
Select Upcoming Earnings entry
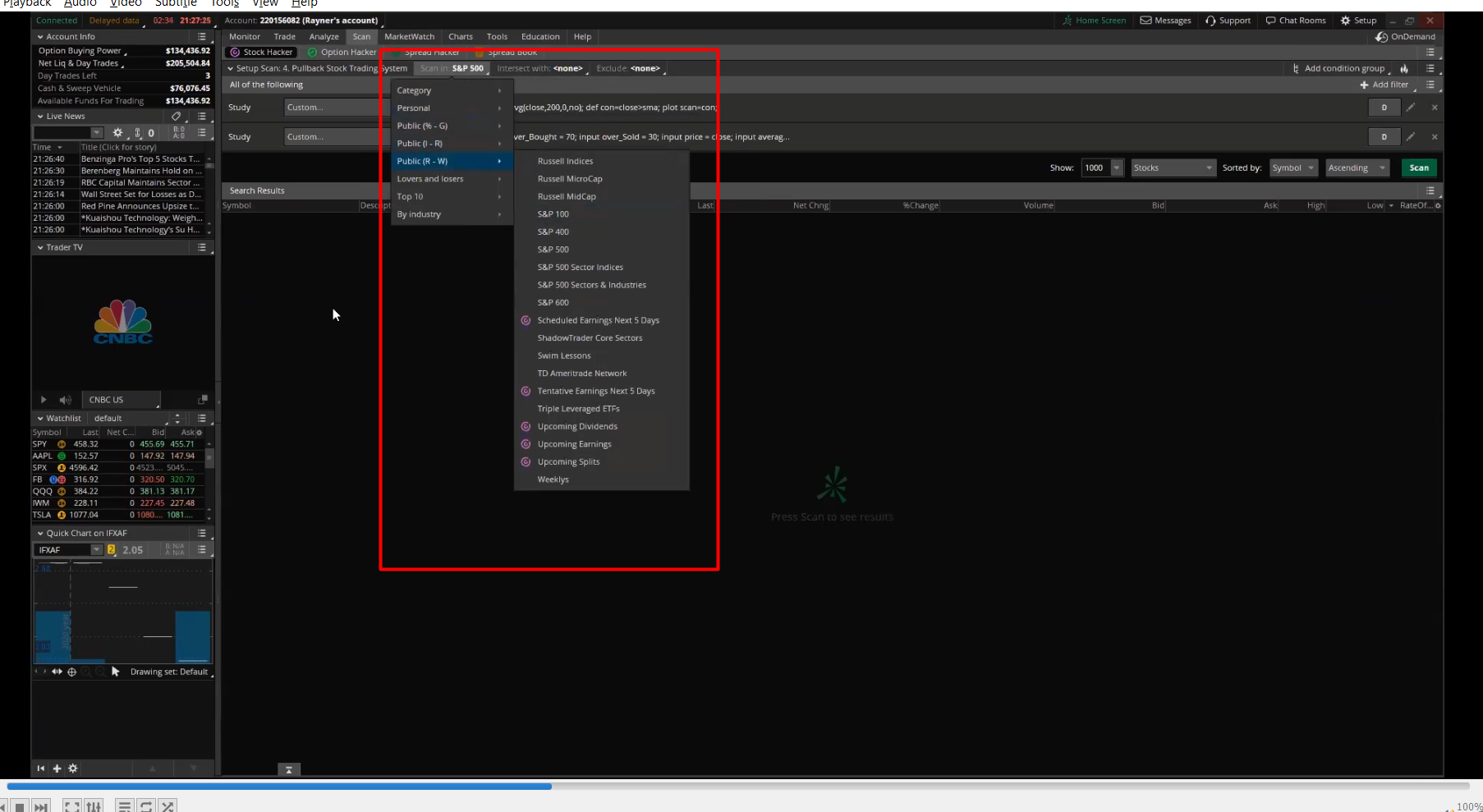pyautogui.click(x=574, y=444)
